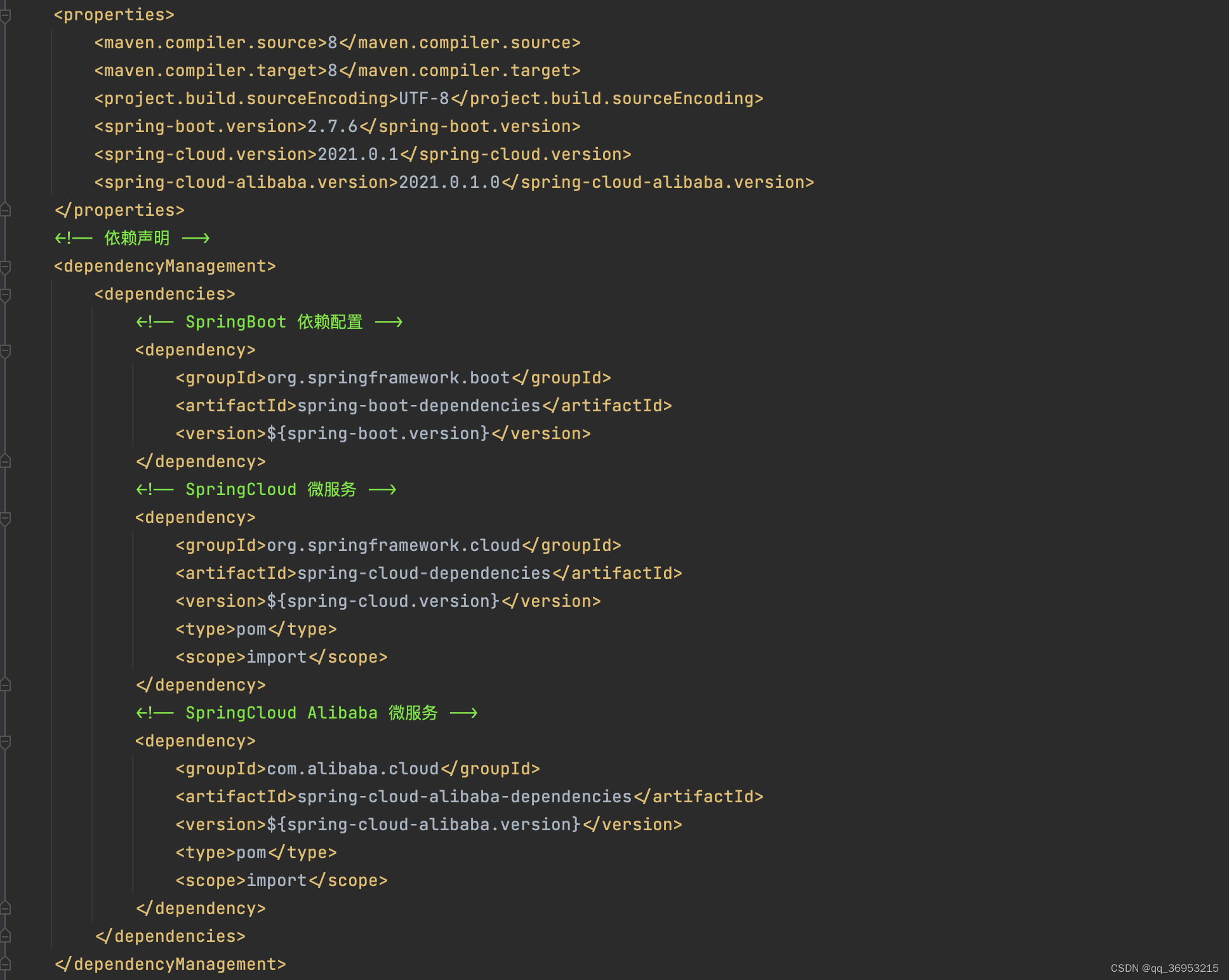Collapse the opening properties tag fold marker
This screenshot has width=1229, height=980.
click(x=5, y=15)
